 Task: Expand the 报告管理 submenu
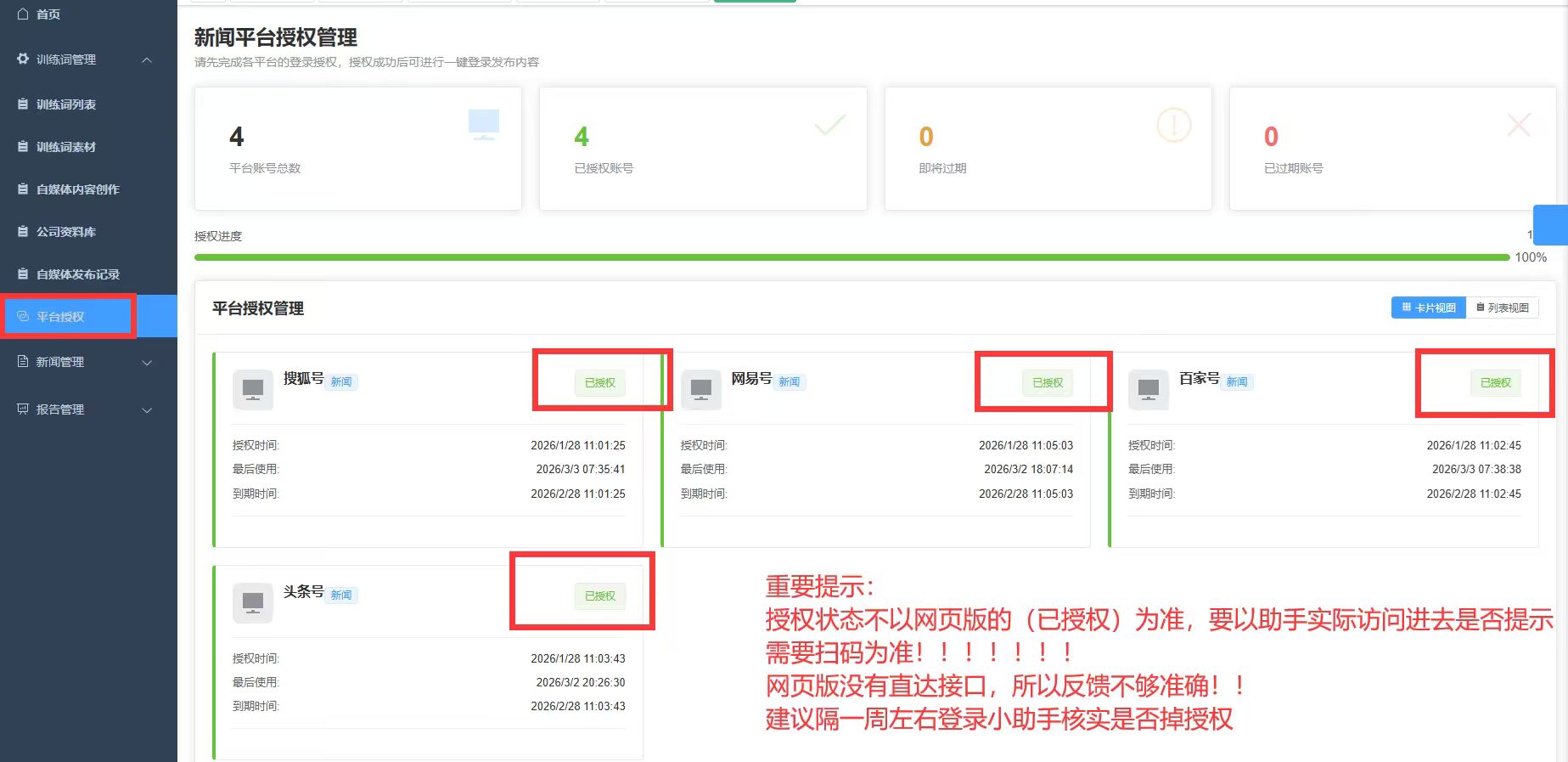147,410
